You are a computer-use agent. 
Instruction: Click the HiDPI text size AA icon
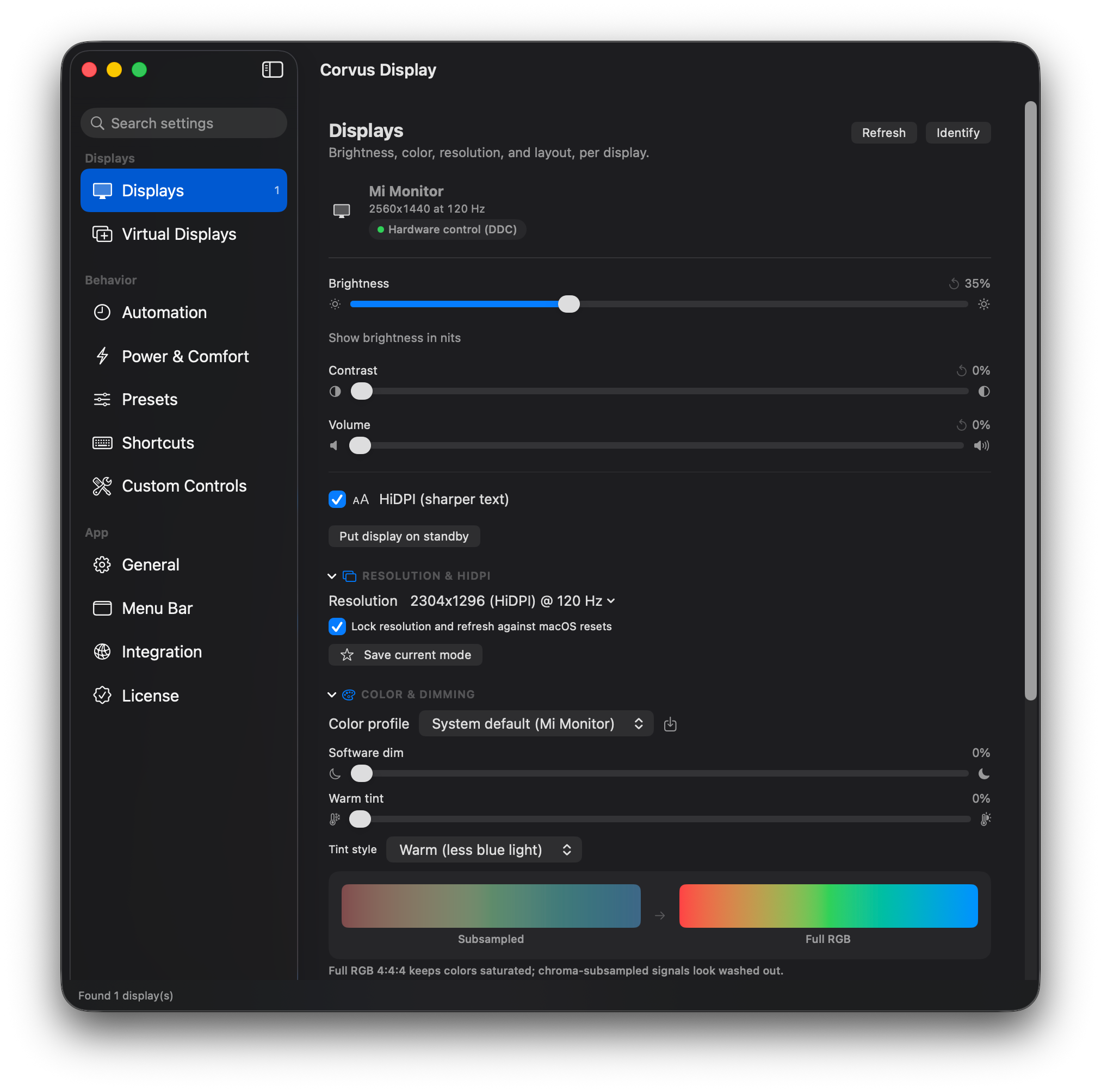click(361, 500)
